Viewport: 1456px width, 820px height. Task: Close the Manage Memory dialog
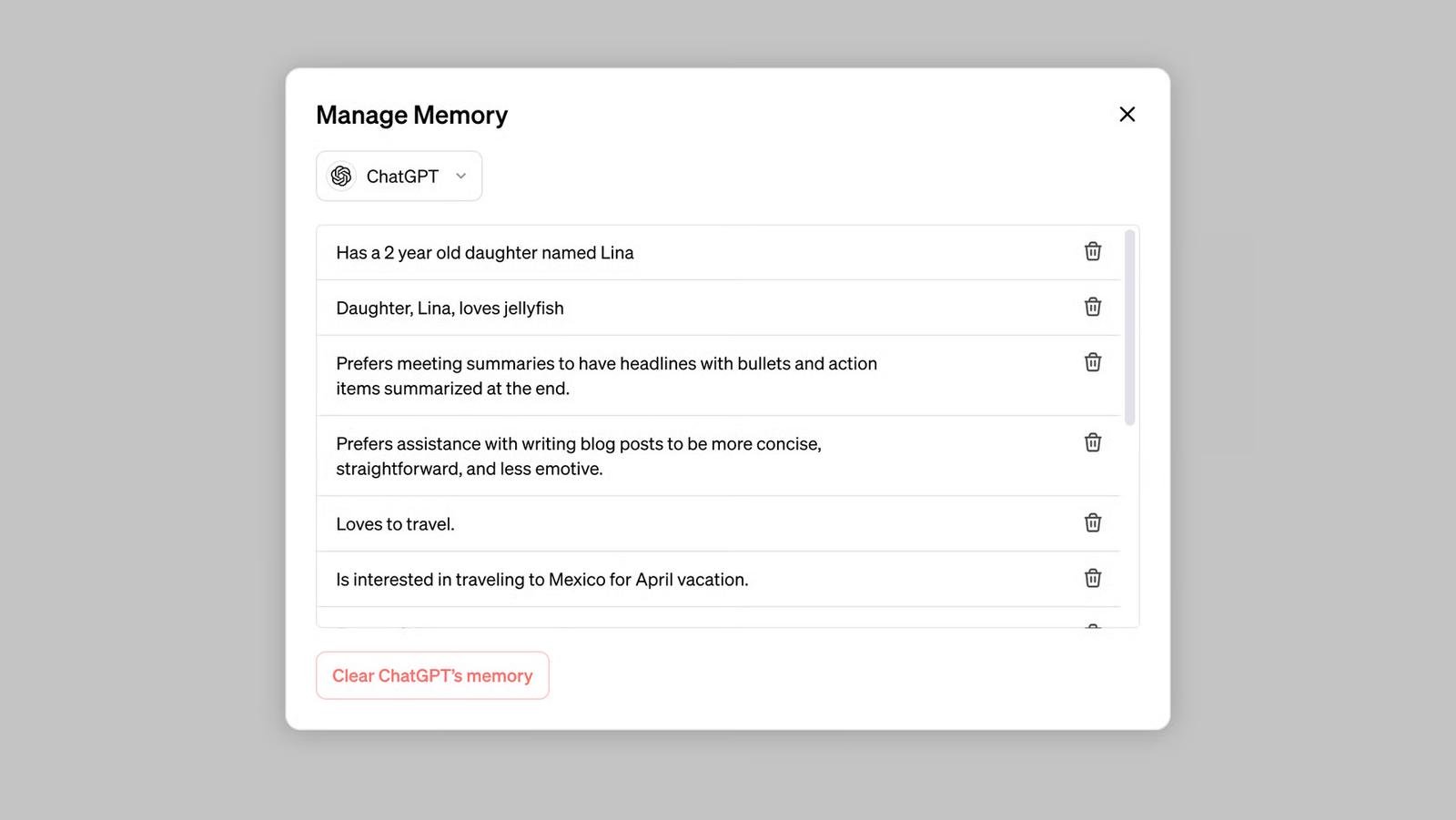(x=1127, y=114)
